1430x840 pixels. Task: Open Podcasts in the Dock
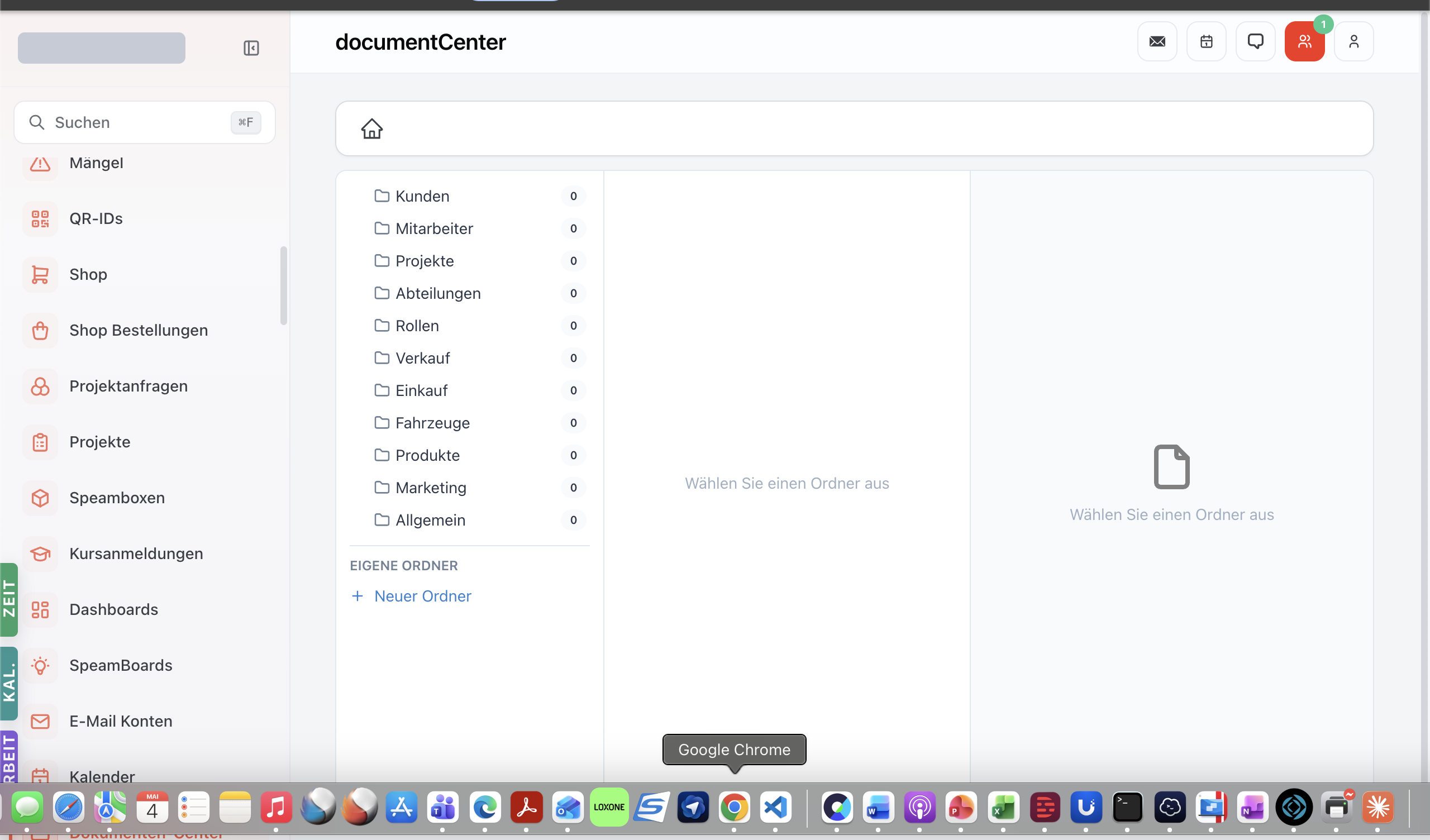pos(920,807)
